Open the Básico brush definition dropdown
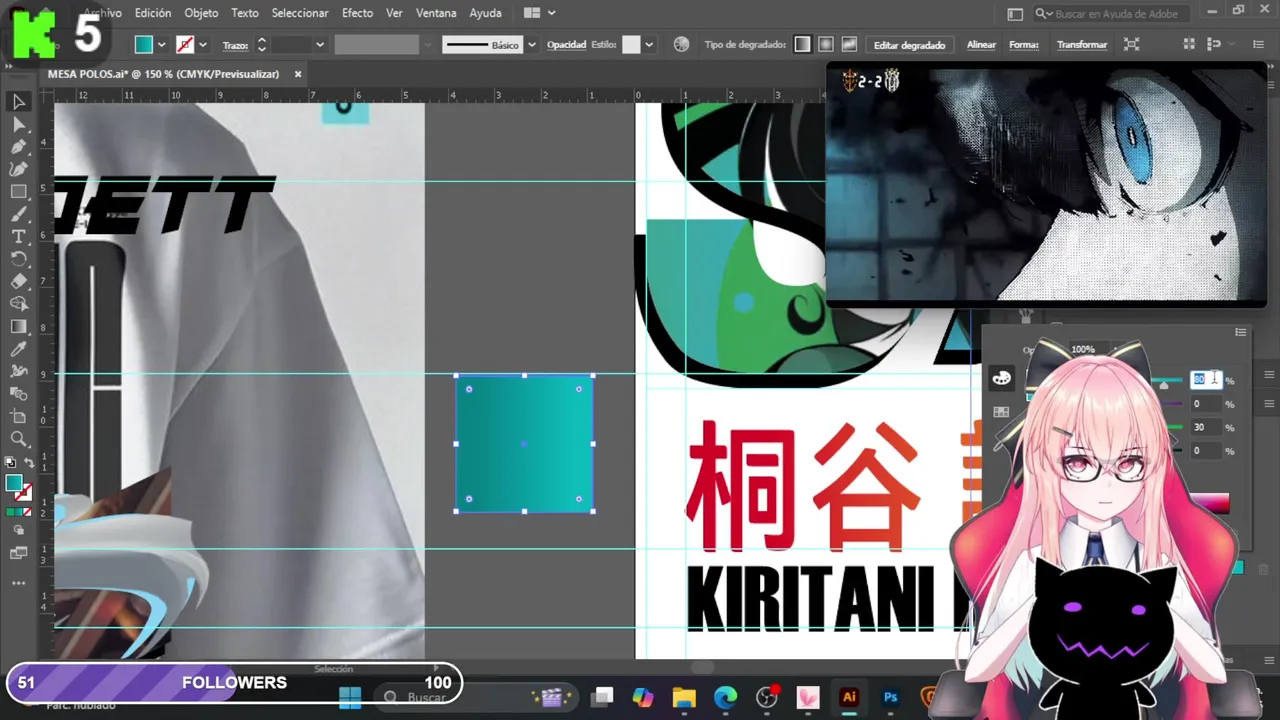The height and width of the screenshot is (720, 1280). pos(532,45)
